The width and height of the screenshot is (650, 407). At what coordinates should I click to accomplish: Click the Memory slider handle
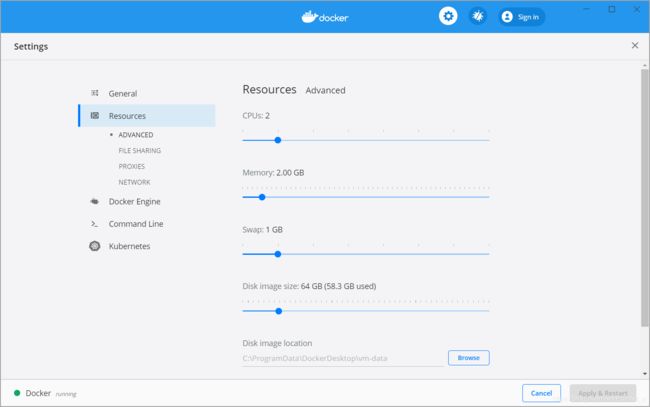[x=262, y=197]
